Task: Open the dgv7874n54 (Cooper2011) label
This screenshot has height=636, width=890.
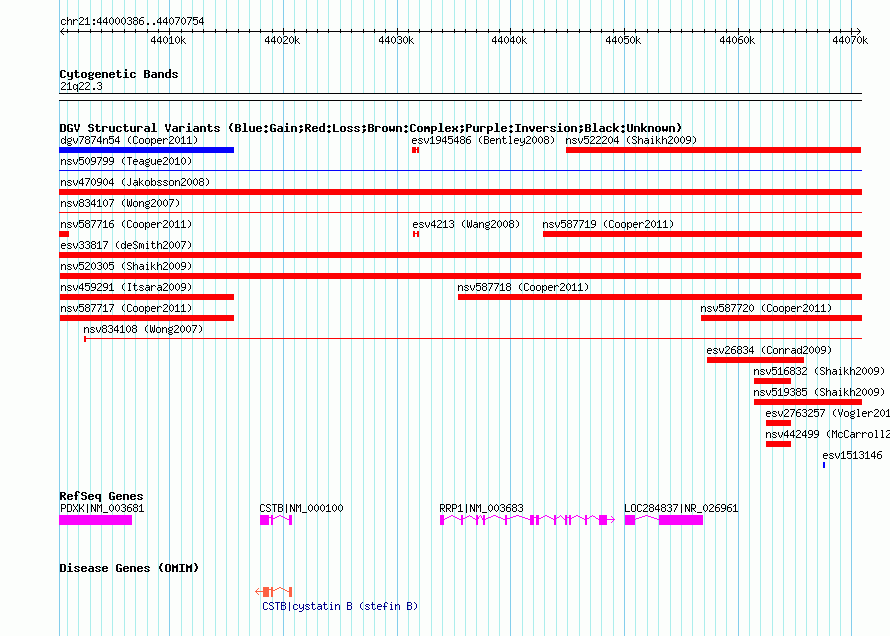Action: coord(129,140)
